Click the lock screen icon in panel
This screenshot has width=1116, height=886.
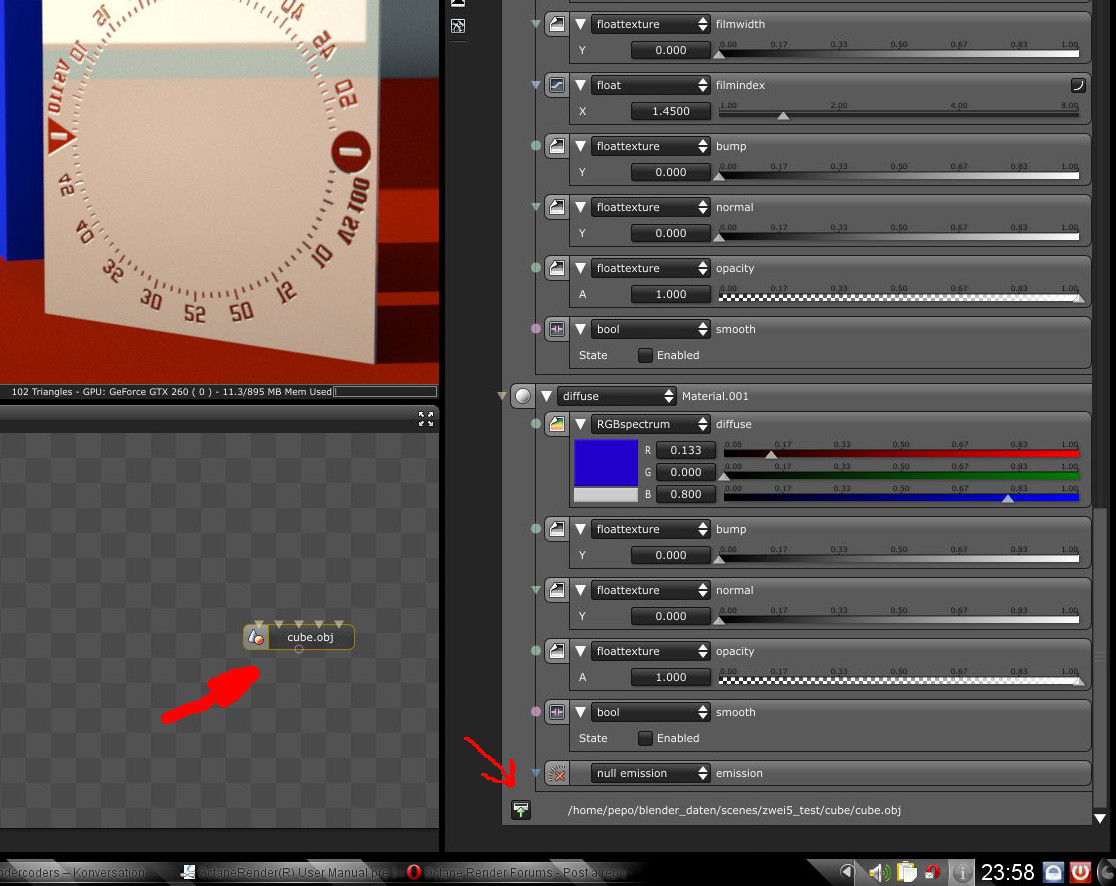pyautogui.click(x=1053, y=872)
